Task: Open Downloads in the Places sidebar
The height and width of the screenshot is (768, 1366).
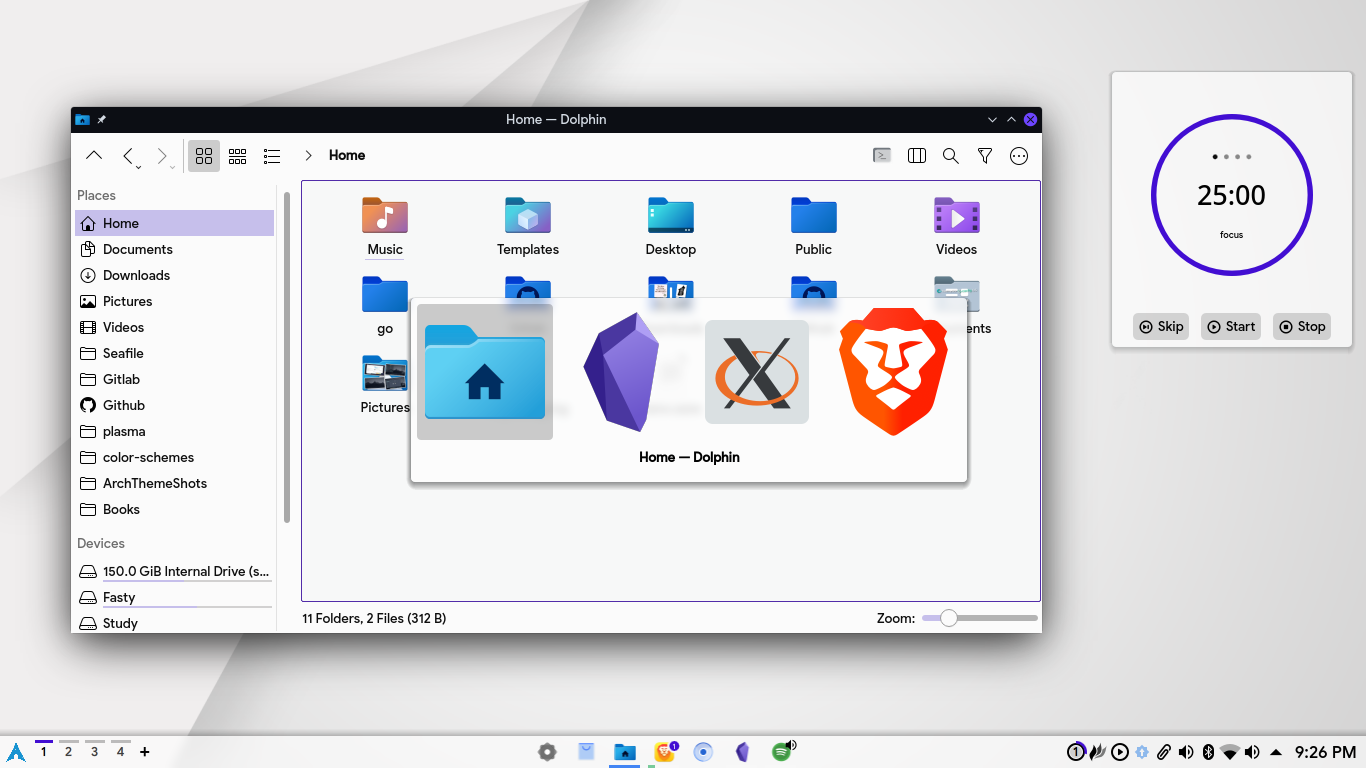Action: pyautogui.click(x=175, y=275)
